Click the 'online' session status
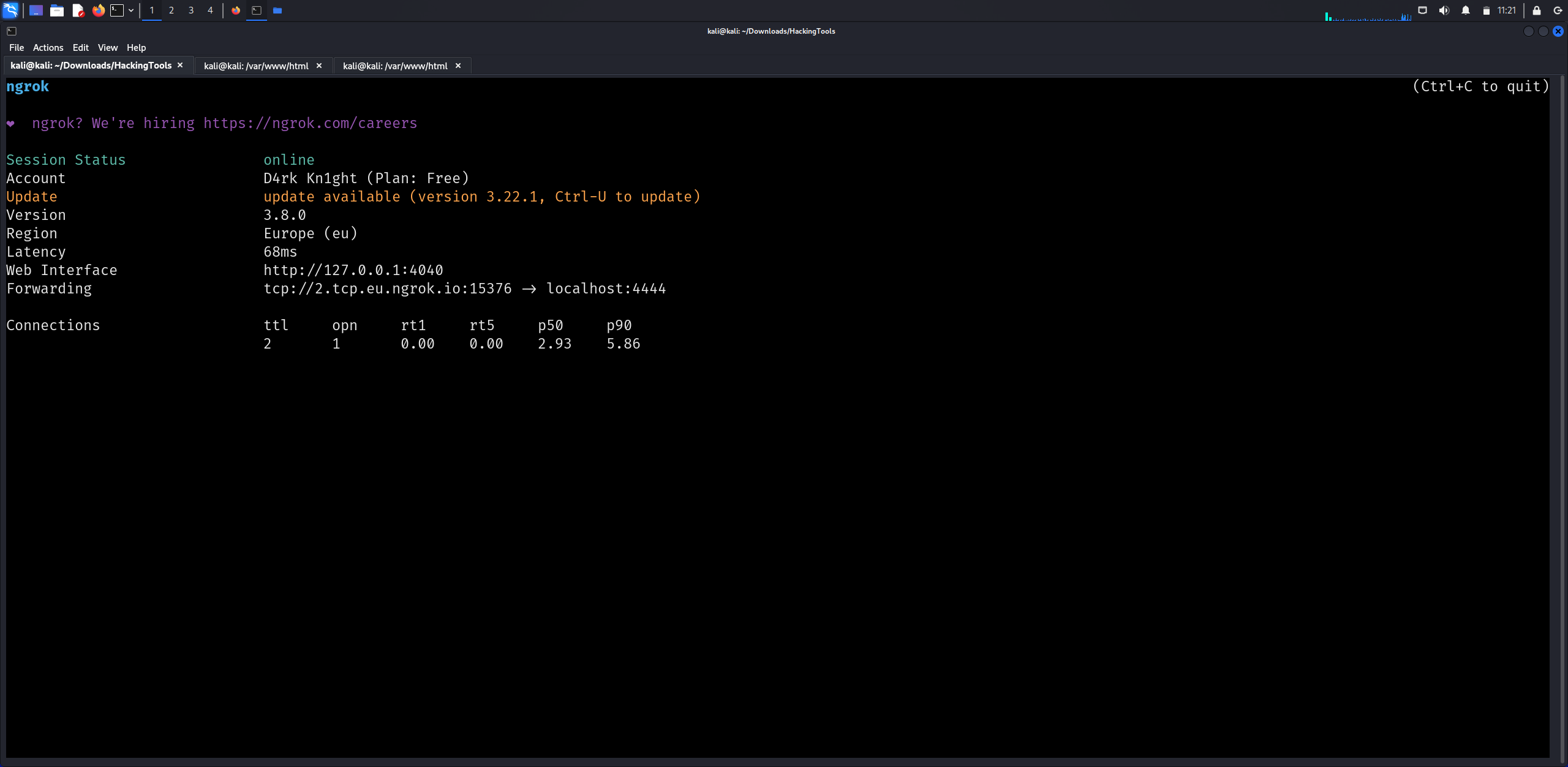Viewport: 1568px width, 767px height. tap(289, 160)
